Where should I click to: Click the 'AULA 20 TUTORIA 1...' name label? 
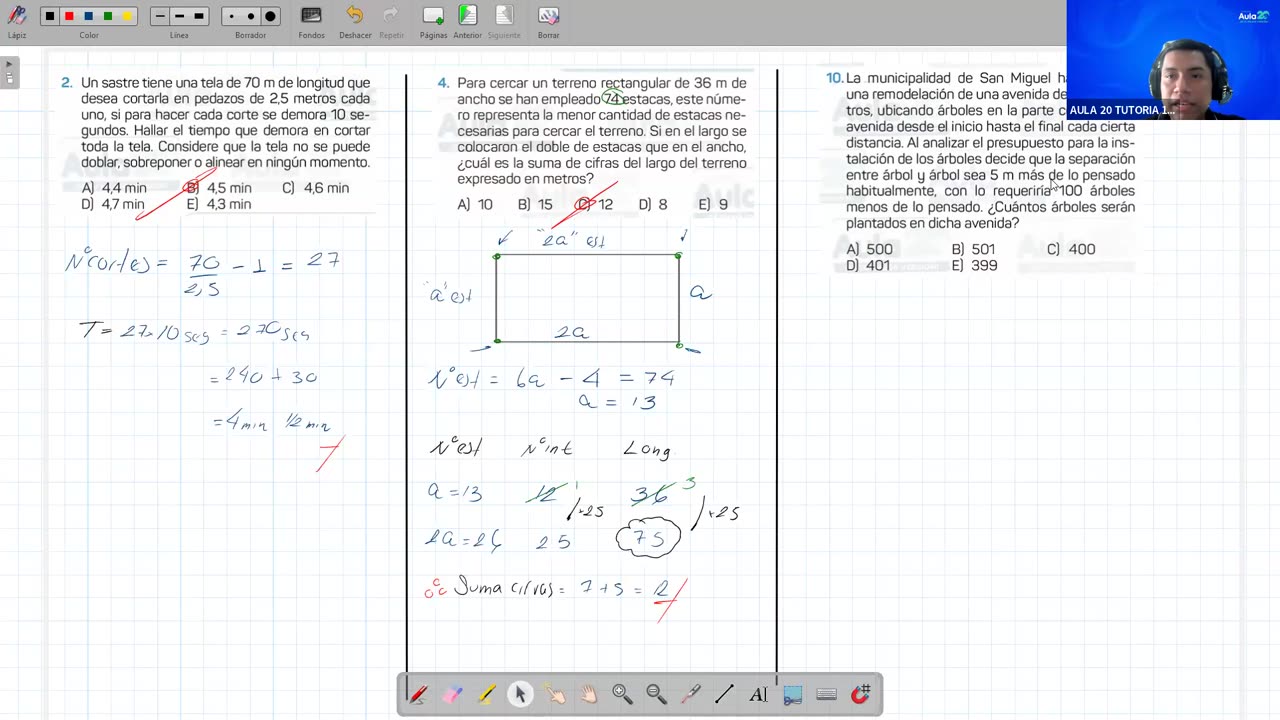pyautogui.click(x=1121, y=110)
